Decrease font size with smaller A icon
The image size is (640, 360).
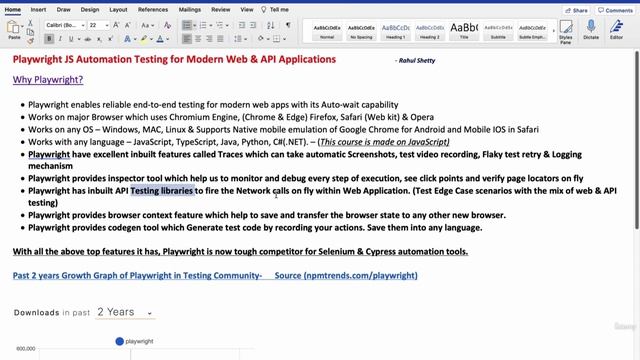click(128, 25)
